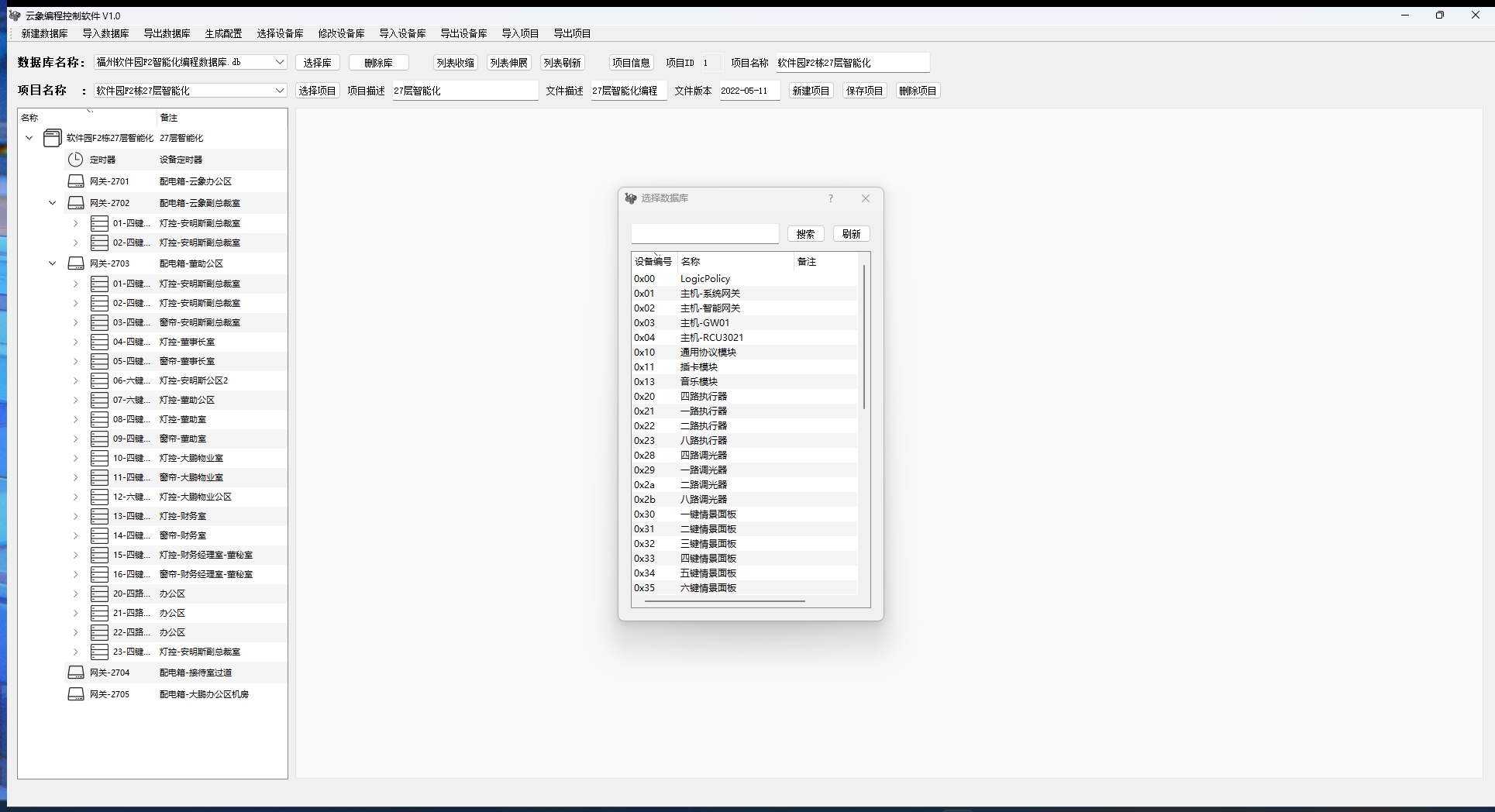Click the device icon for 窗帘-财务室
1495x812 pixels.
point(99,535)
